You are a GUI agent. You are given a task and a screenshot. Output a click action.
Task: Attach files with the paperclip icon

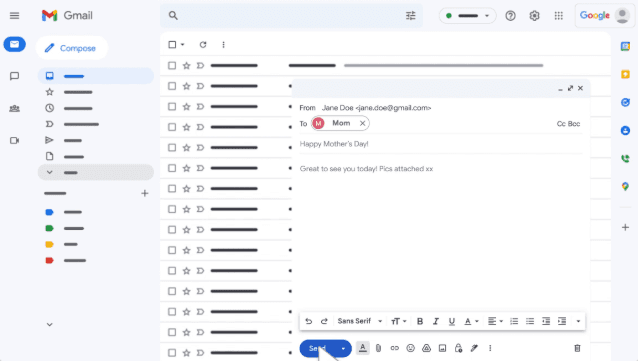click(378, 348)
